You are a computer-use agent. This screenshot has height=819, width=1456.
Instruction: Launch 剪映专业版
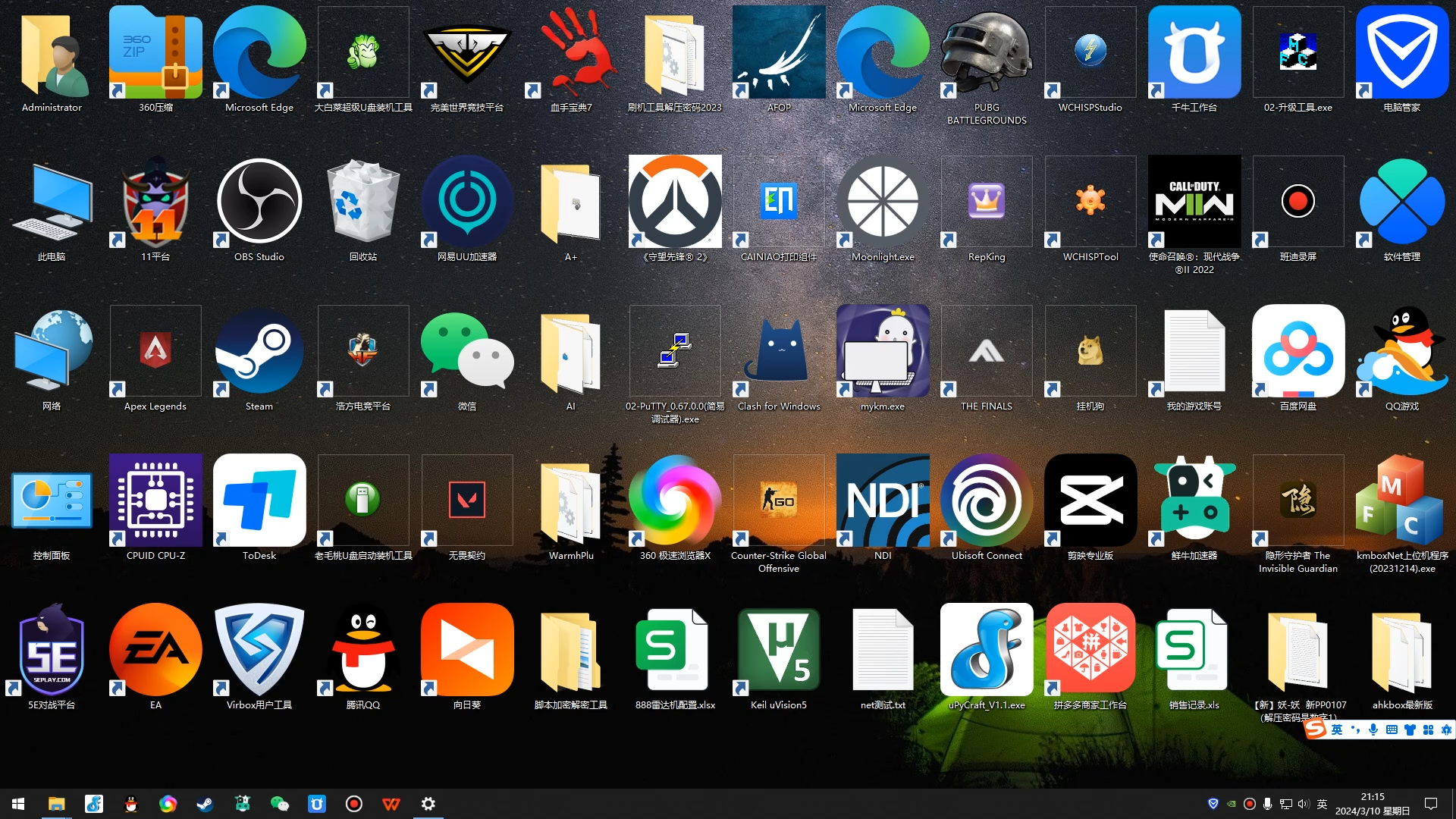(1090, 507)
